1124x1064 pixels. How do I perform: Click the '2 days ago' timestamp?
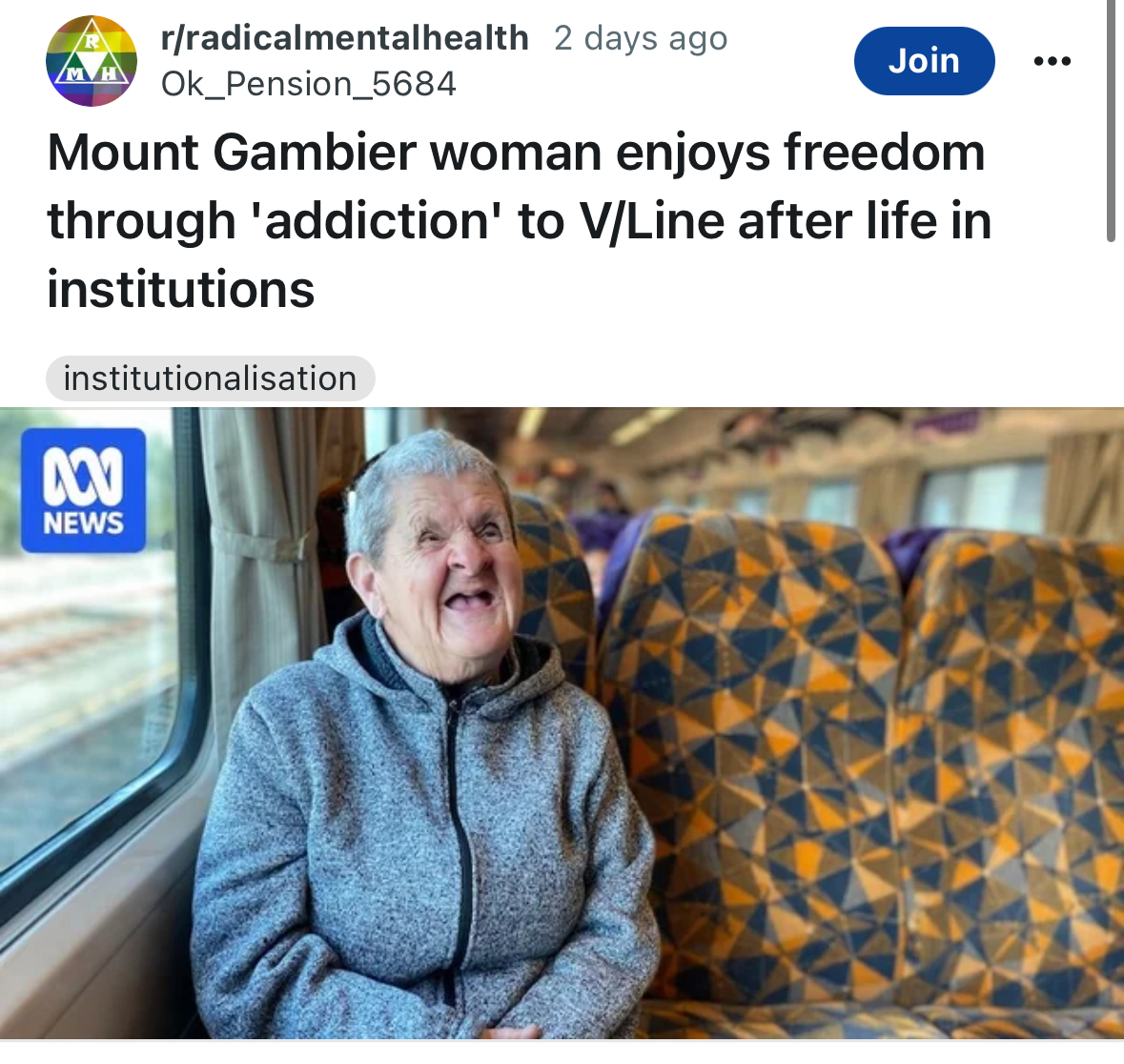[x=640, y=39]
